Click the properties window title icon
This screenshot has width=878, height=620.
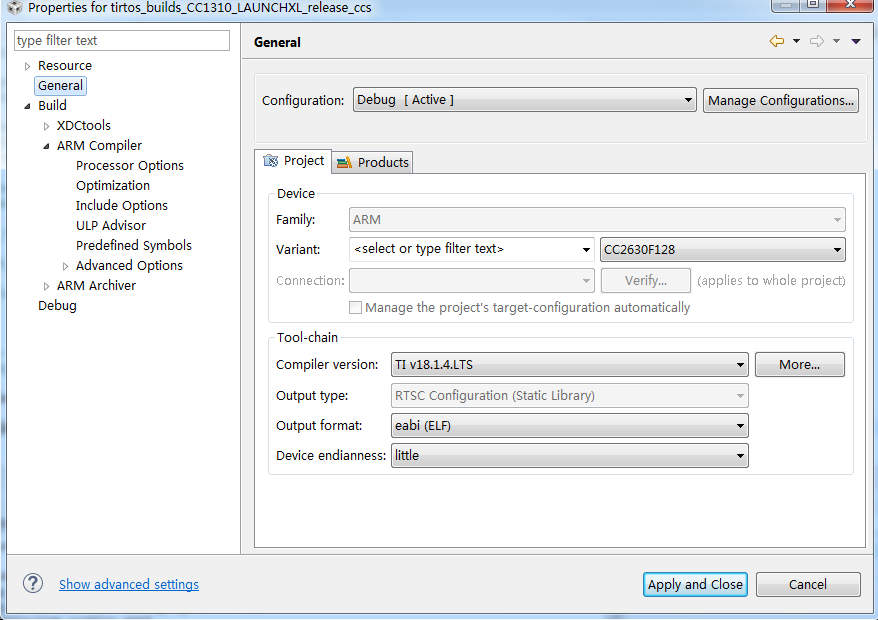[x=14, y=7]
